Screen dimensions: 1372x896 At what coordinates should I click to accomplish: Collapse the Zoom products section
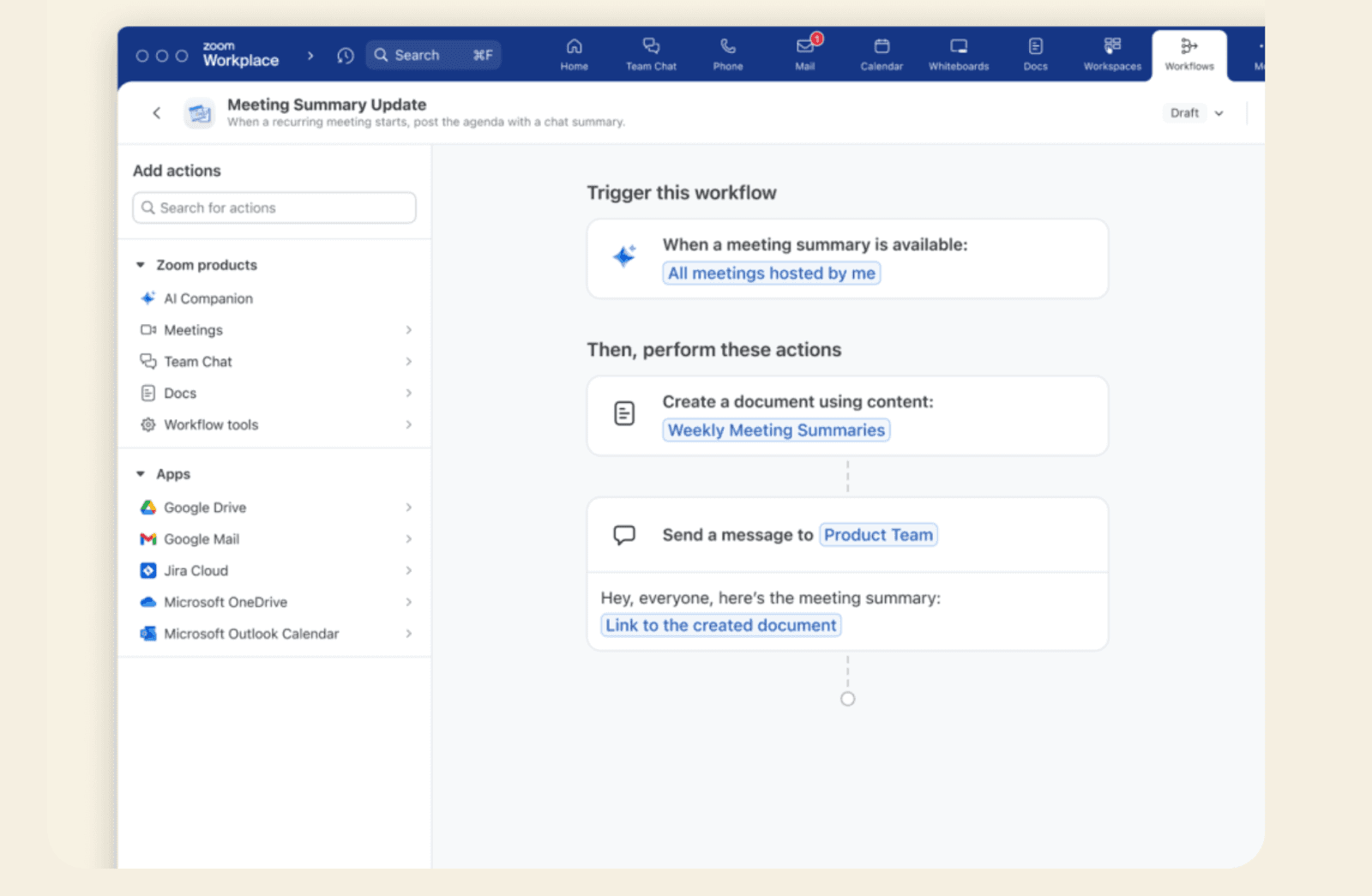click(x=141, y=265)
